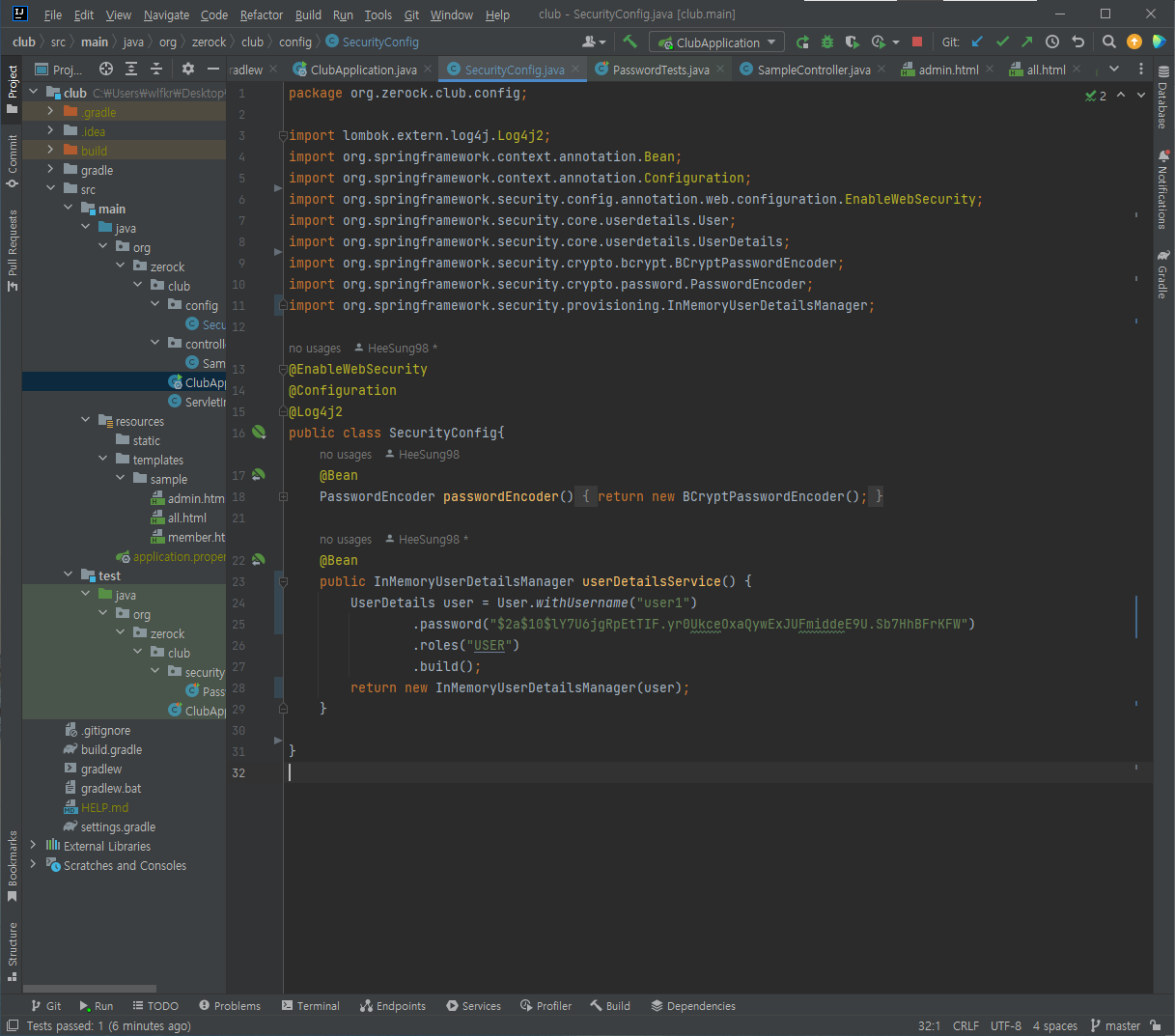Expand the .gradle folder
The height and width of the screenshot is (1036, 1175).
coord(50,112)
